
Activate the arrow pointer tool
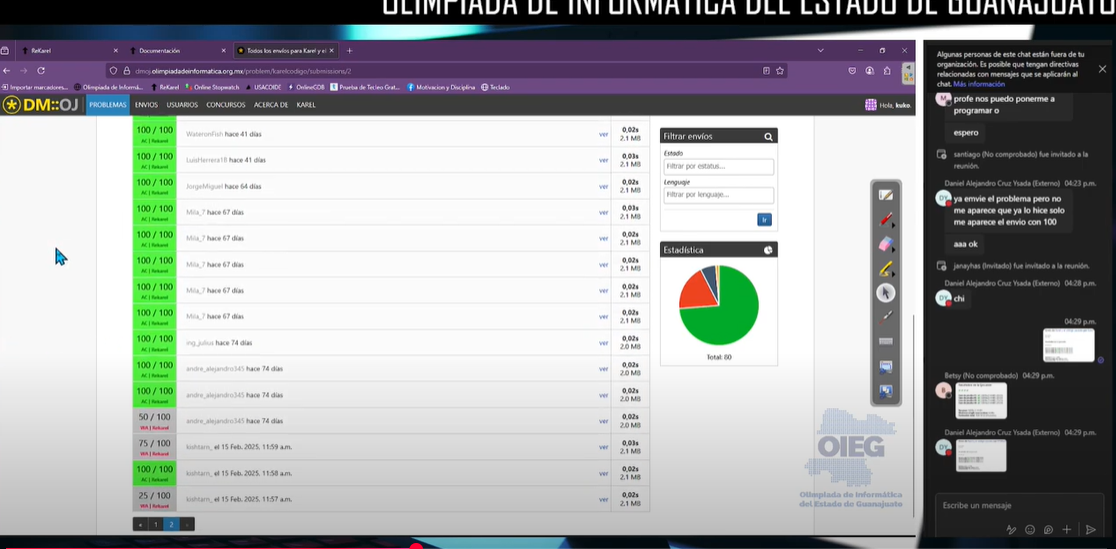(x=885, y=293)
